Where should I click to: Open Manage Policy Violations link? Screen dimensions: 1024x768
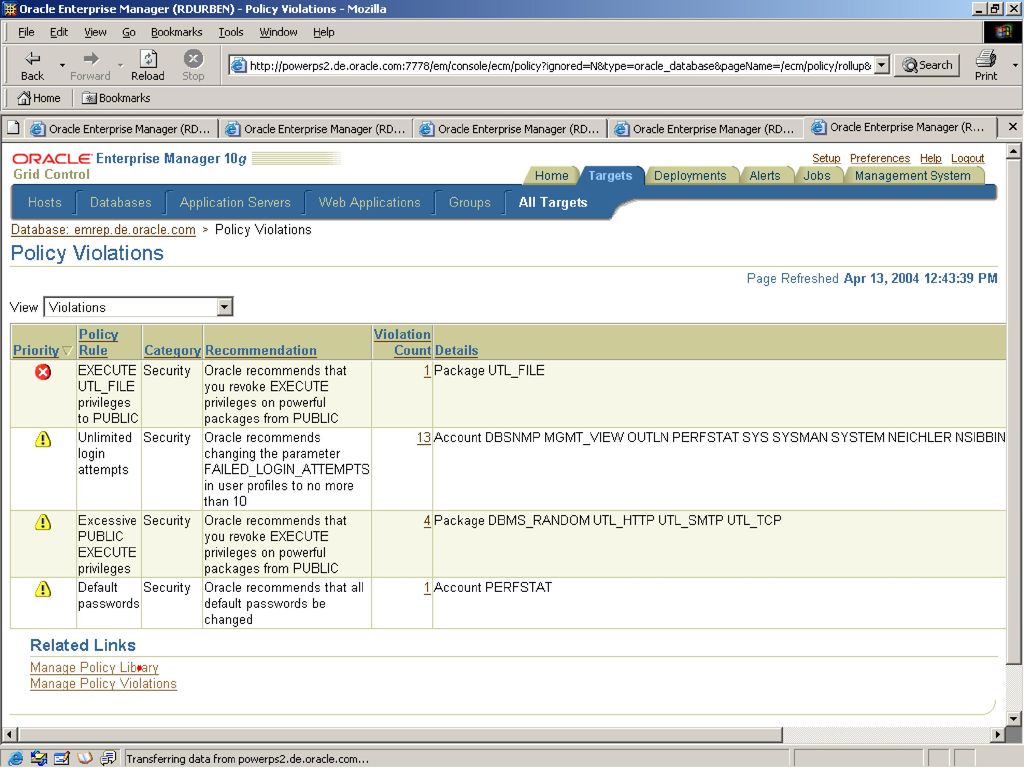(x=103, y=684)
